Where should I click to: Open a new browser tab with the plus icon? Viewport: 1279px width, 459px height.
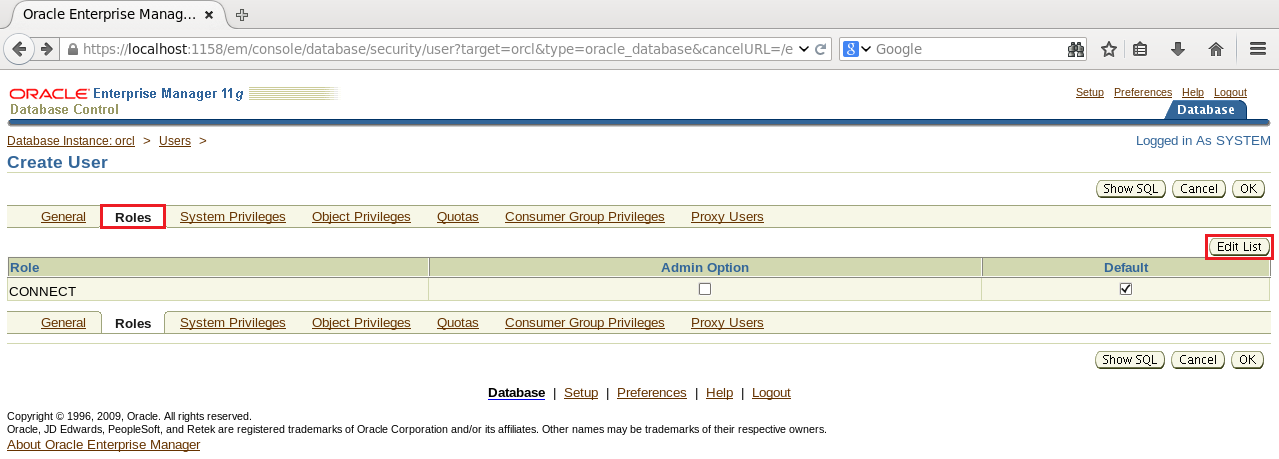pos(242,14)
